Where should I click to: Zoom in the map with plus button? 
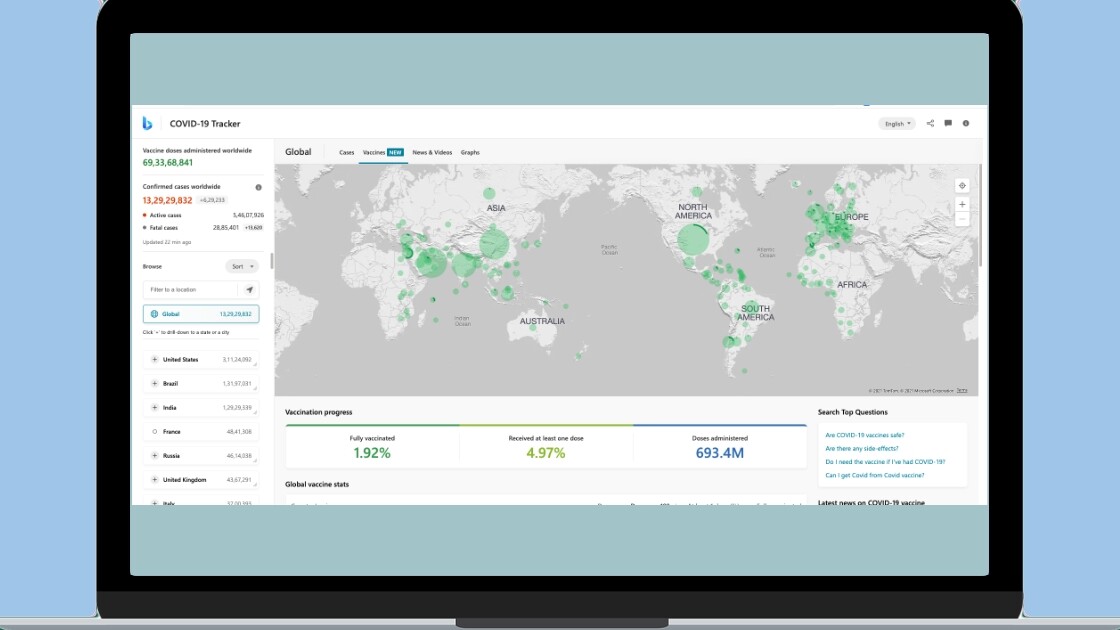coord(962,204)
